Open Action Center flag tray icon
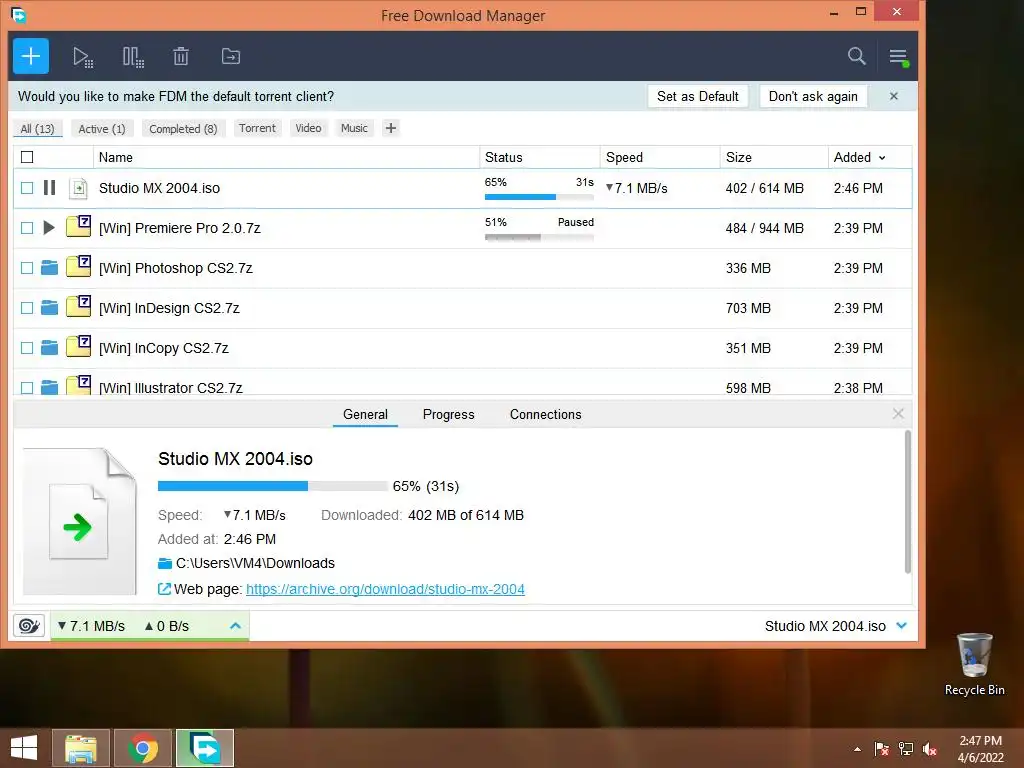Screen dimensions: 1024x768 coord(881,749)
